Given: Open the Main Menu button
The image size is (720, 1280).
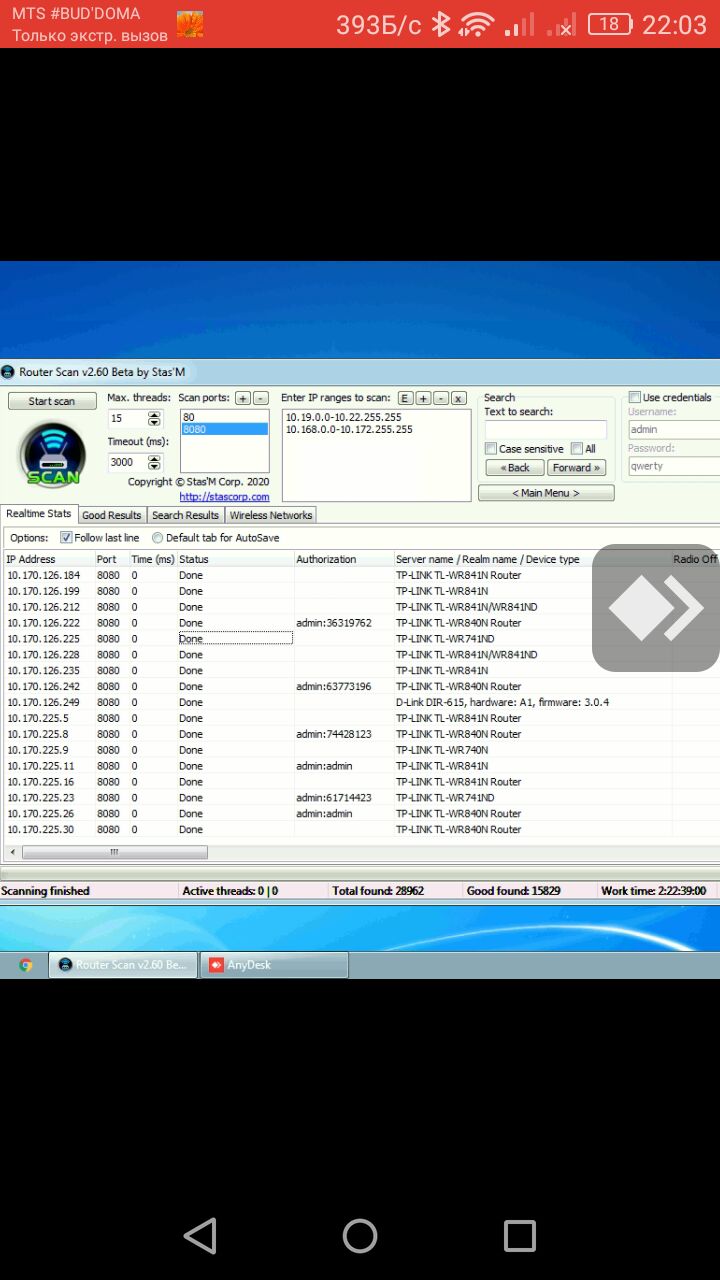Looking at the screenshot, I should 546,493.
